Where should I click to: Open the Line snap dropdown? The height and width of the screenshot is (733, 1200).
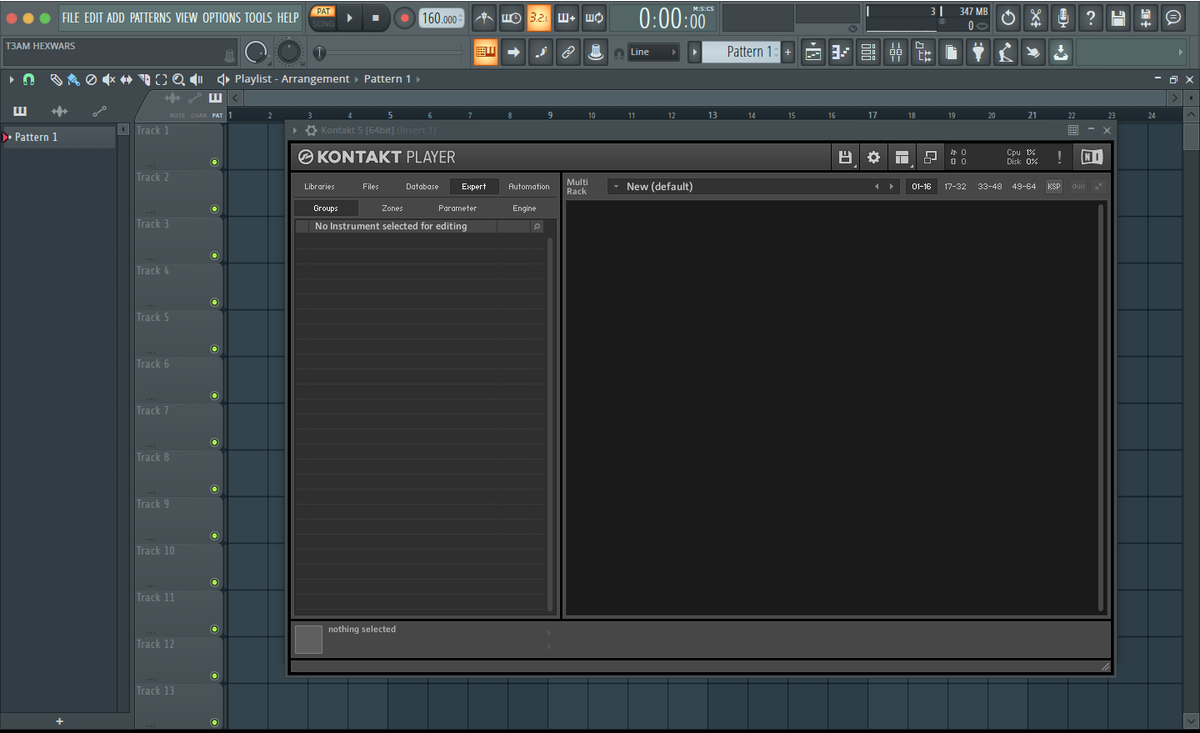pyautogui.click(x=652, y=52)
